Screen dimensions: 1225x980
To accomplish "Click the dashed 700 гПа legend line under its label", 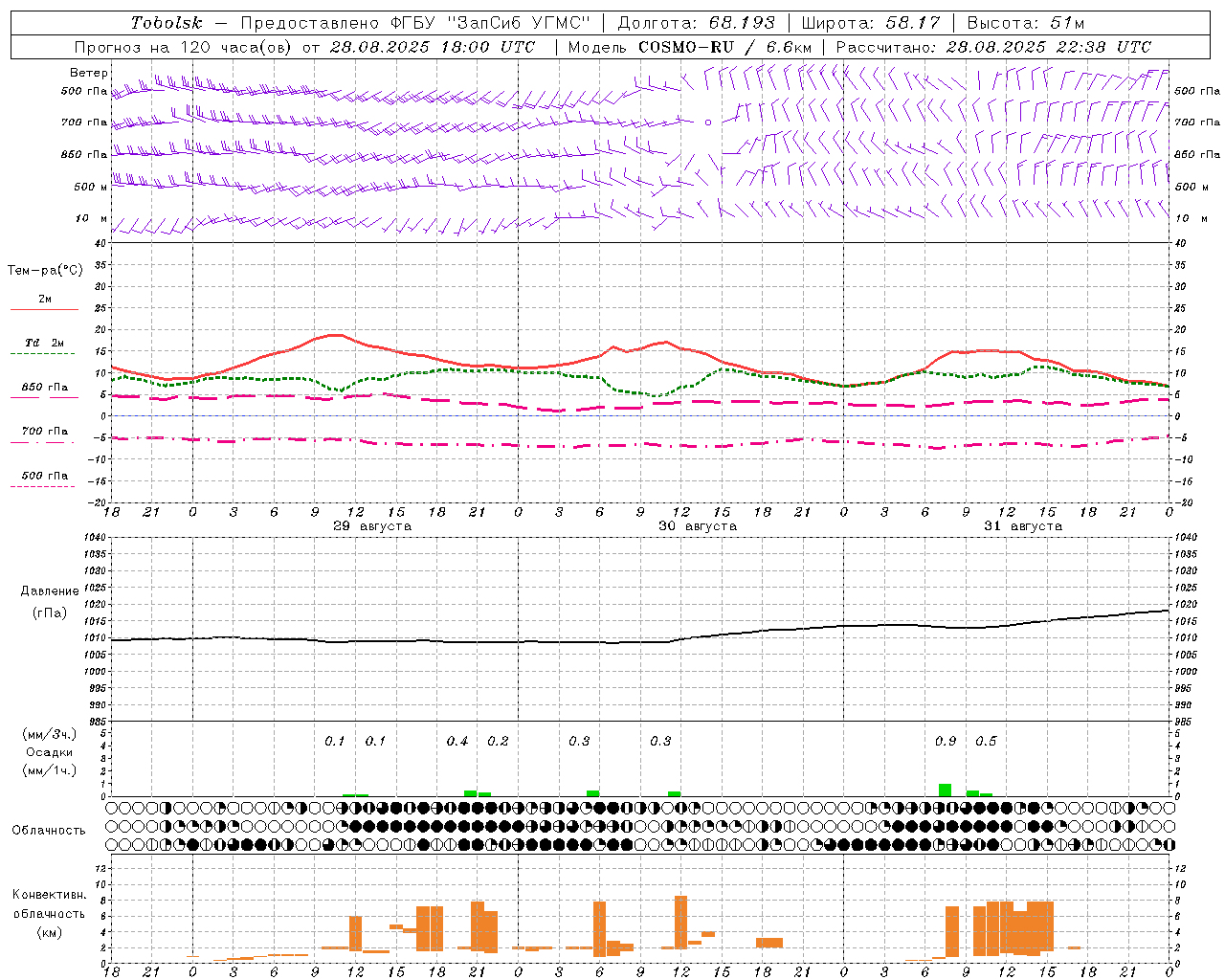I will (x=43, y=443).
